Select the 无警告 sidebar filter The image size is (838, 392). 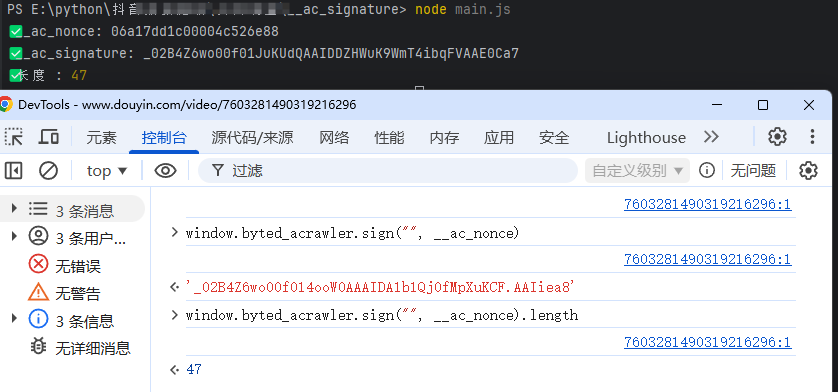(78, 293)
